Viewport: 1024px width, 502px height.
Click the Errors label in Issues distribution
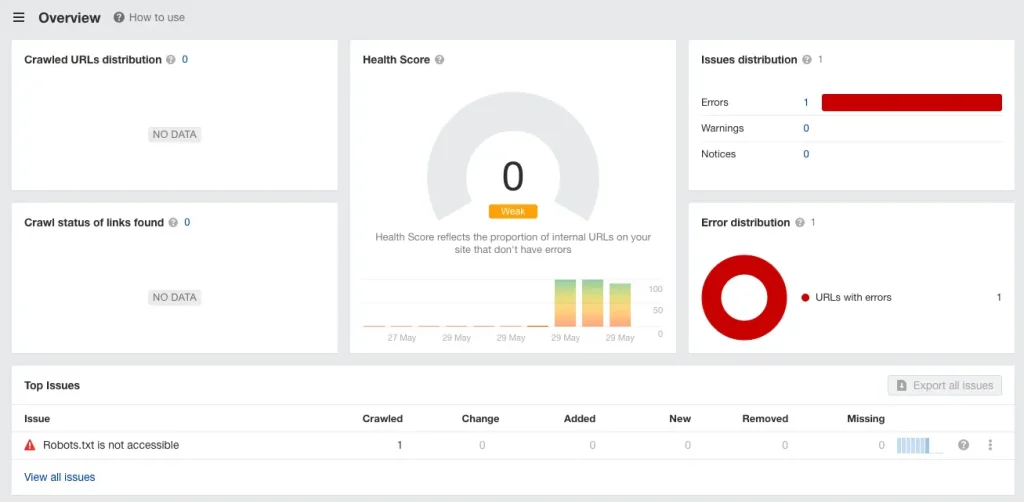click(x=715, y=102)
